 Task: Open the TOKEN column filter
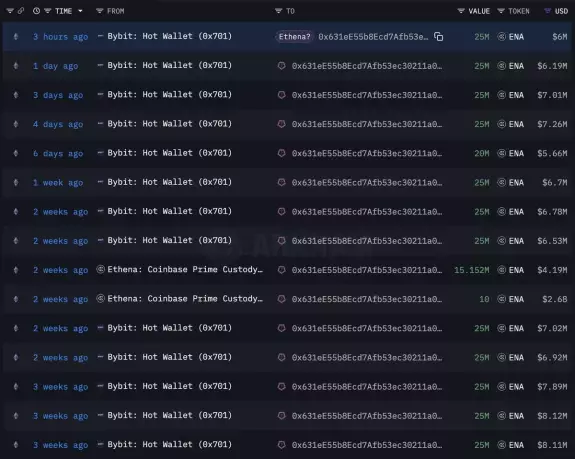tap(501, 11)
